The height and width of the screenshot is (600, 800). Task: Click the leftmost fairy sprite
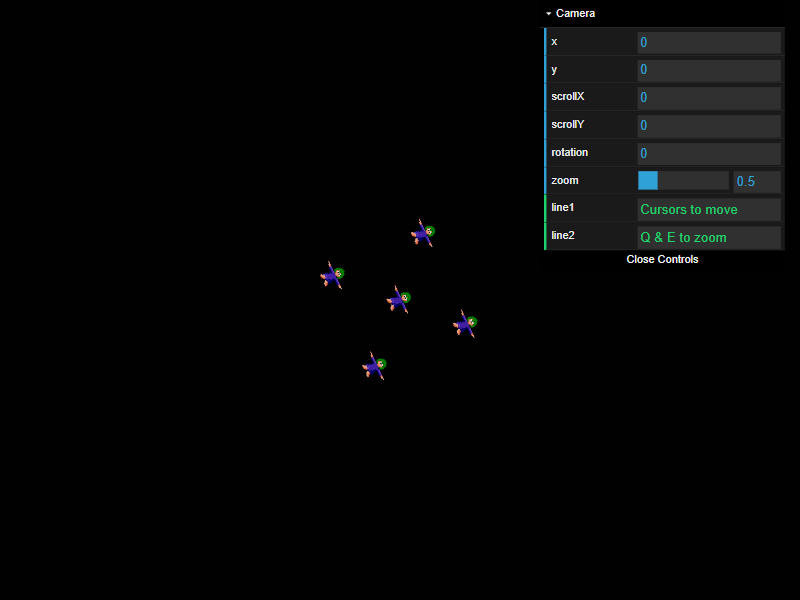point(332,274)
